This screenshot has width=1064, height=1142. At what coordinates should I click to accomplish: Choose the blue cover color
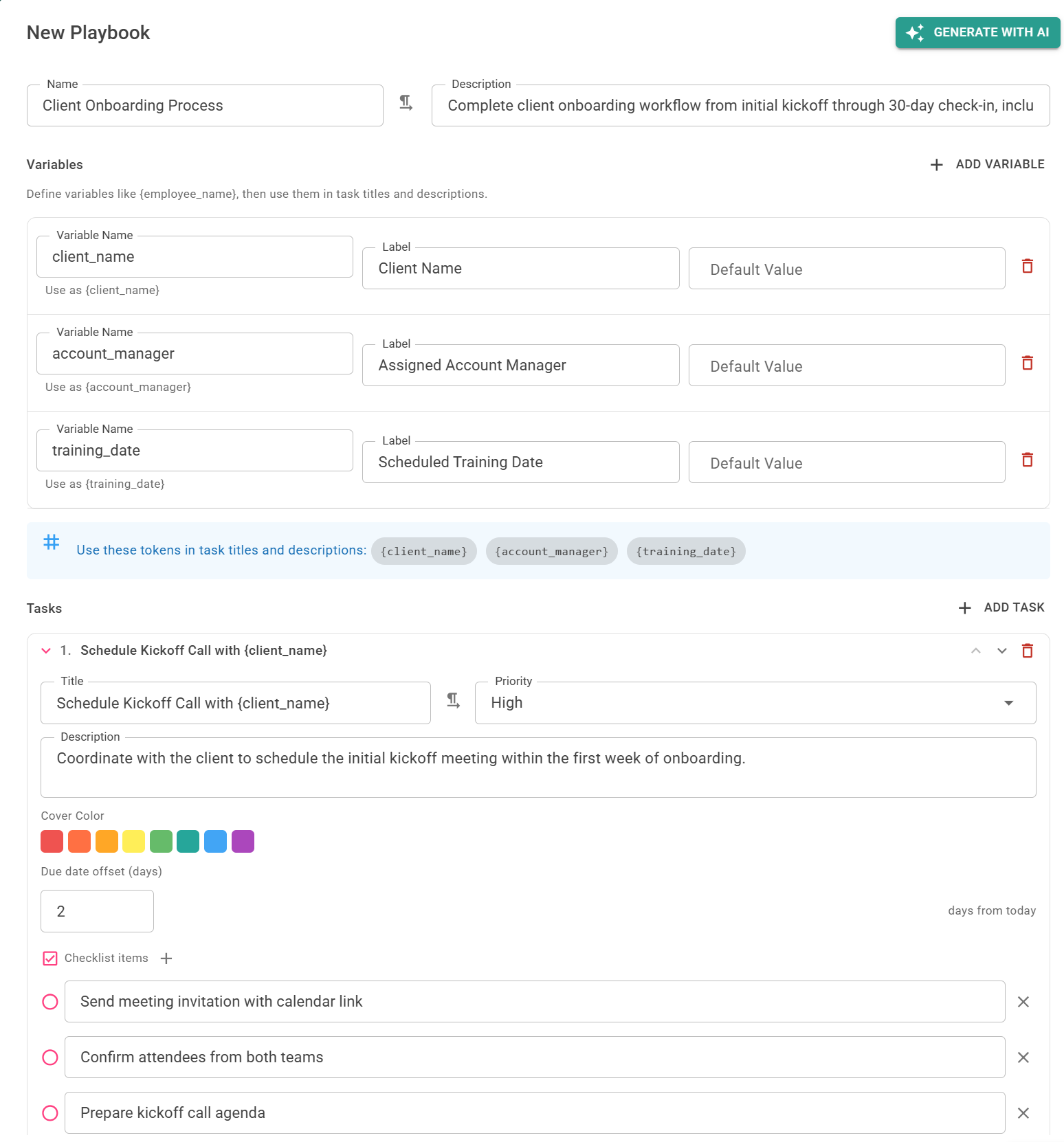pos(215,841)
